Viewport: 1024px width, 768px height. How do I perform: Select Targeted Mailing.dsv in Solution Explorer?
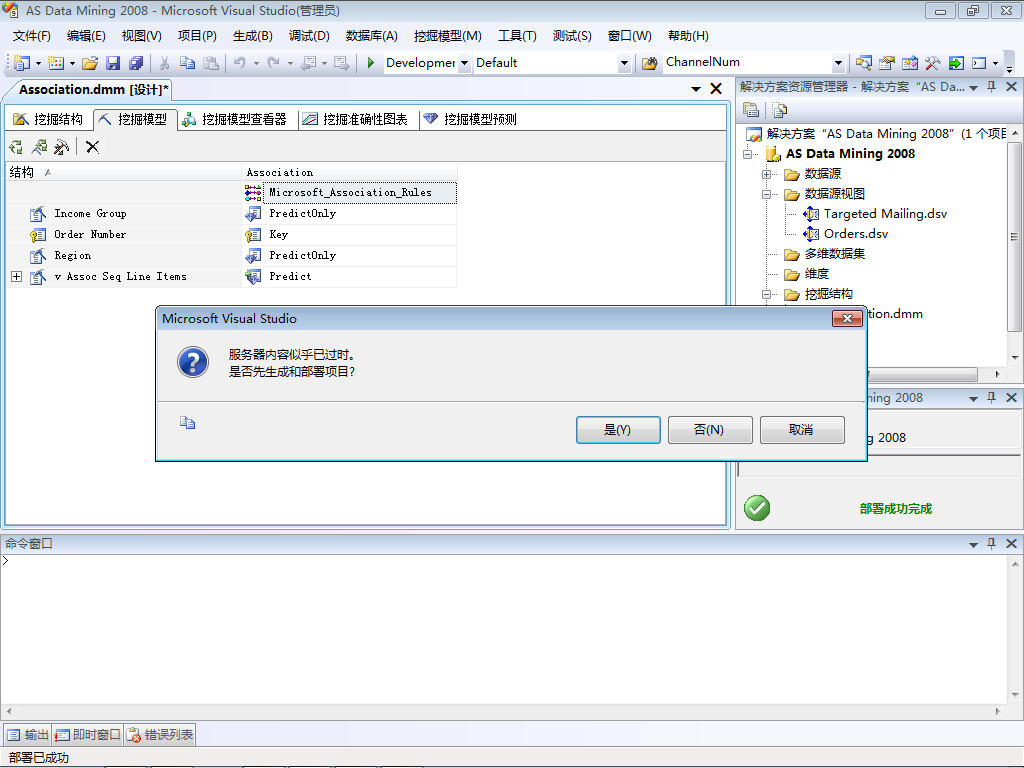click(884, 214)
